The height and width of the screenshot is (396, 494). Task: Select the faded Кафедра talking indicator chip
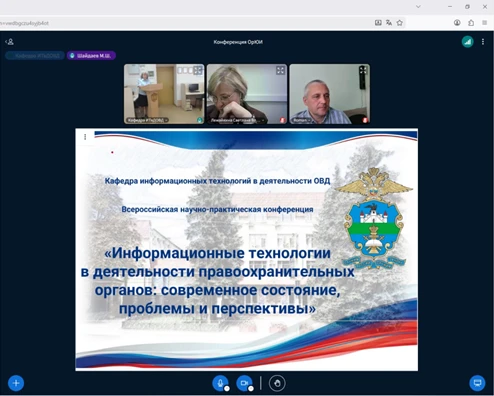(35, 56)
